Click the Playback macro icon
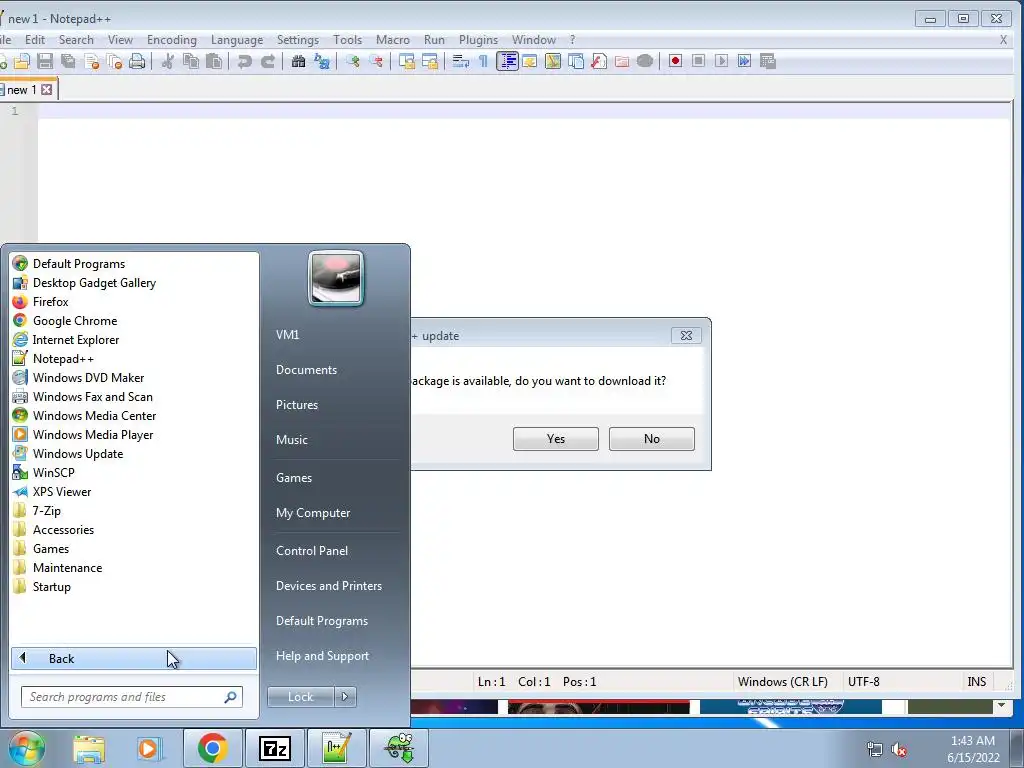The width and height of the screenshot is (1024, 768). 722,61
